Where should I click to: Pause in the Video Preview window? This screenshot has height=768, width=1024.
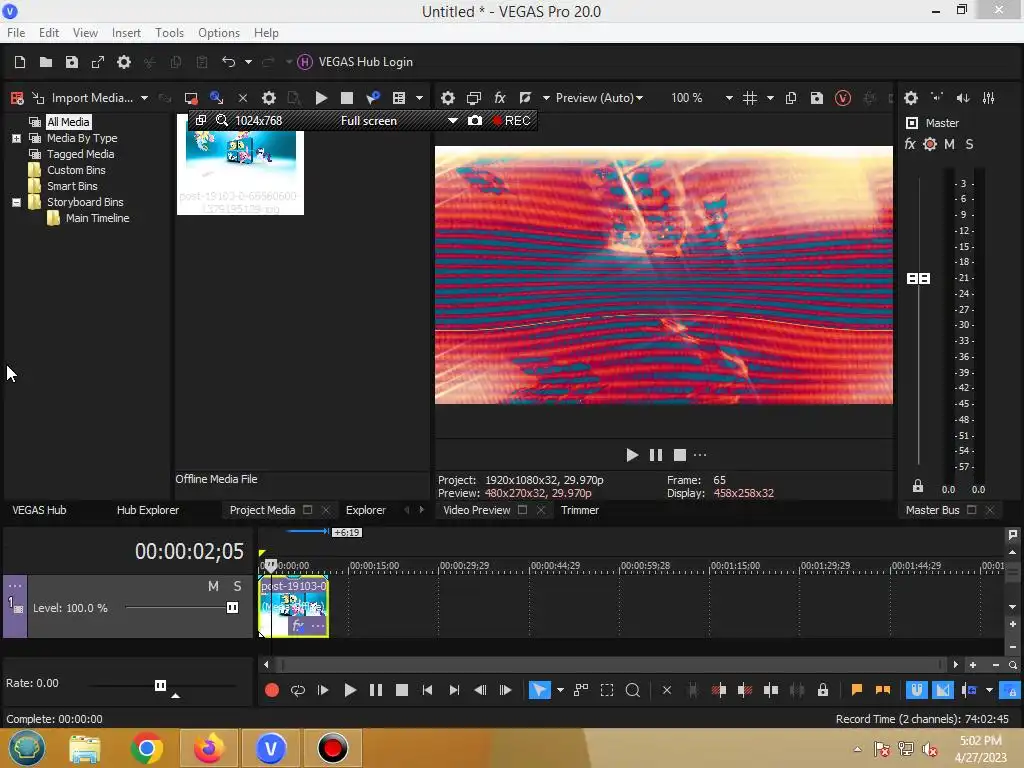(656, 455)
